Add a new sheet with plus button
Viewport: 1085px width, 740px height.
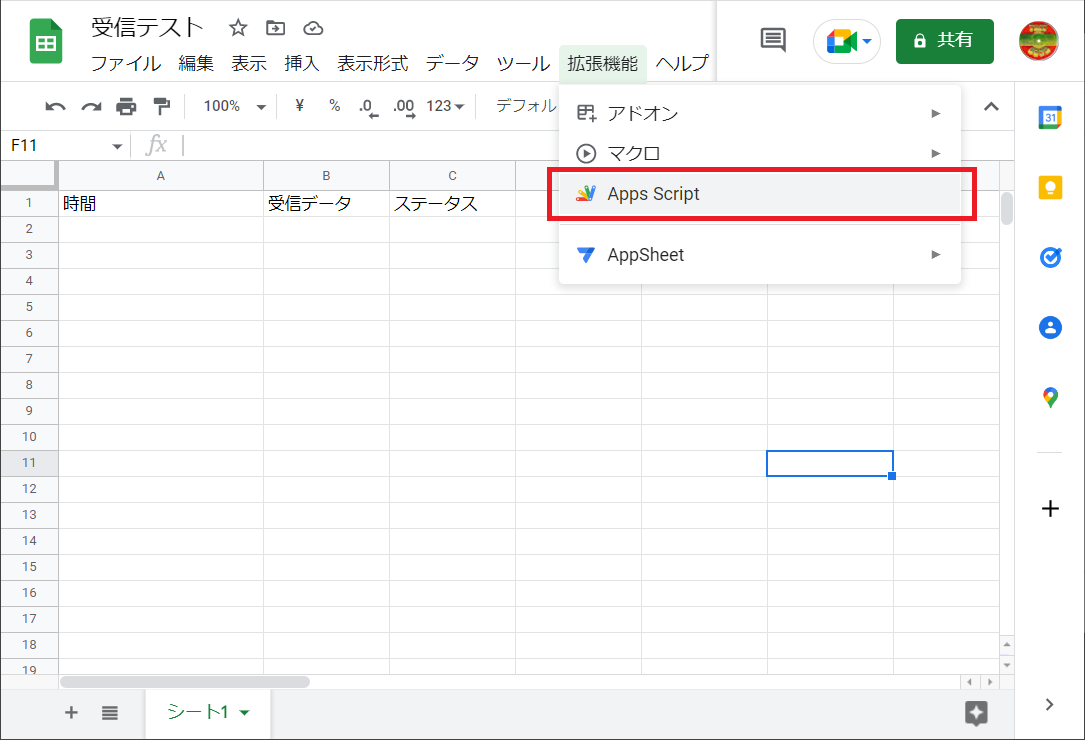click(x=71, y=713)
